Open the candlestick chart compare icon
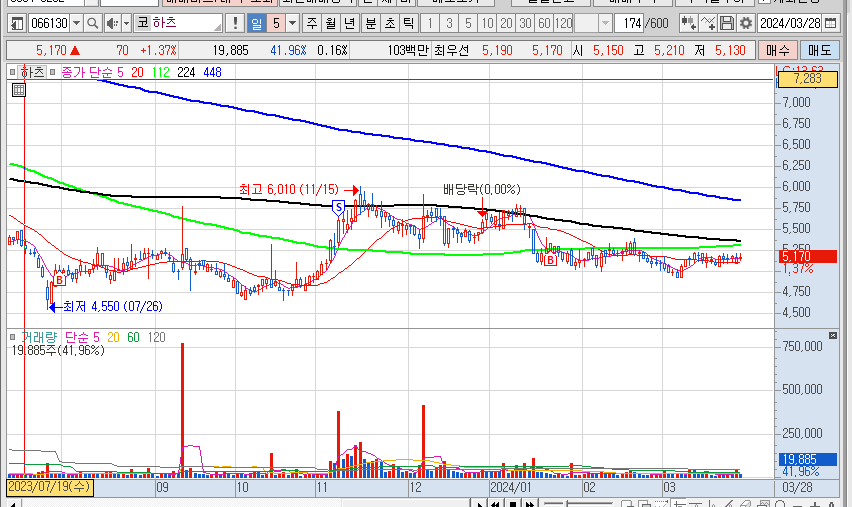 tap(688, 23)
